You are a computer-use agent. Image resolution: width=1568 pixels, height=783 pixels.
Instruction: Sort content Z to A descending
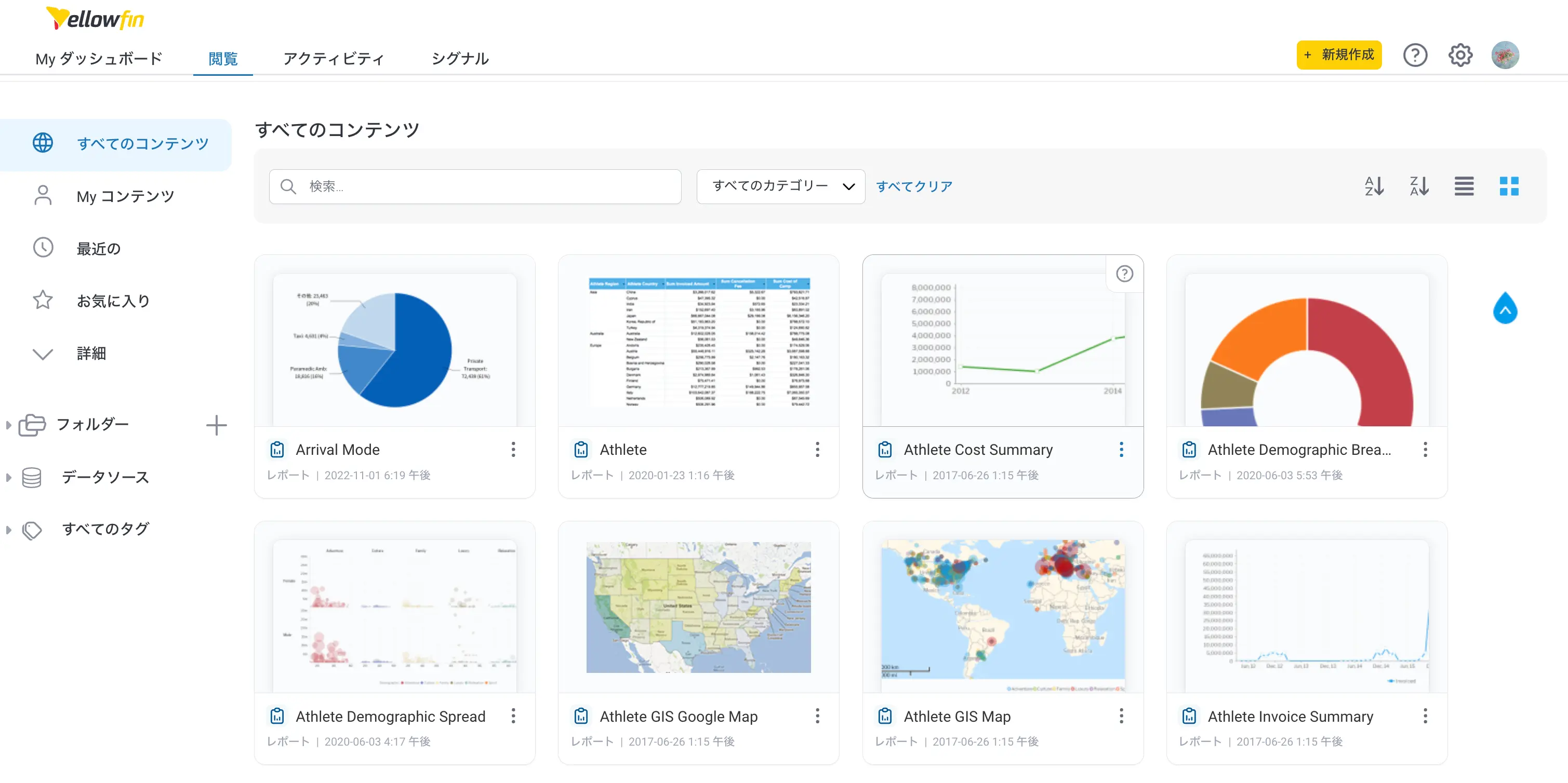coord(1419,186)
